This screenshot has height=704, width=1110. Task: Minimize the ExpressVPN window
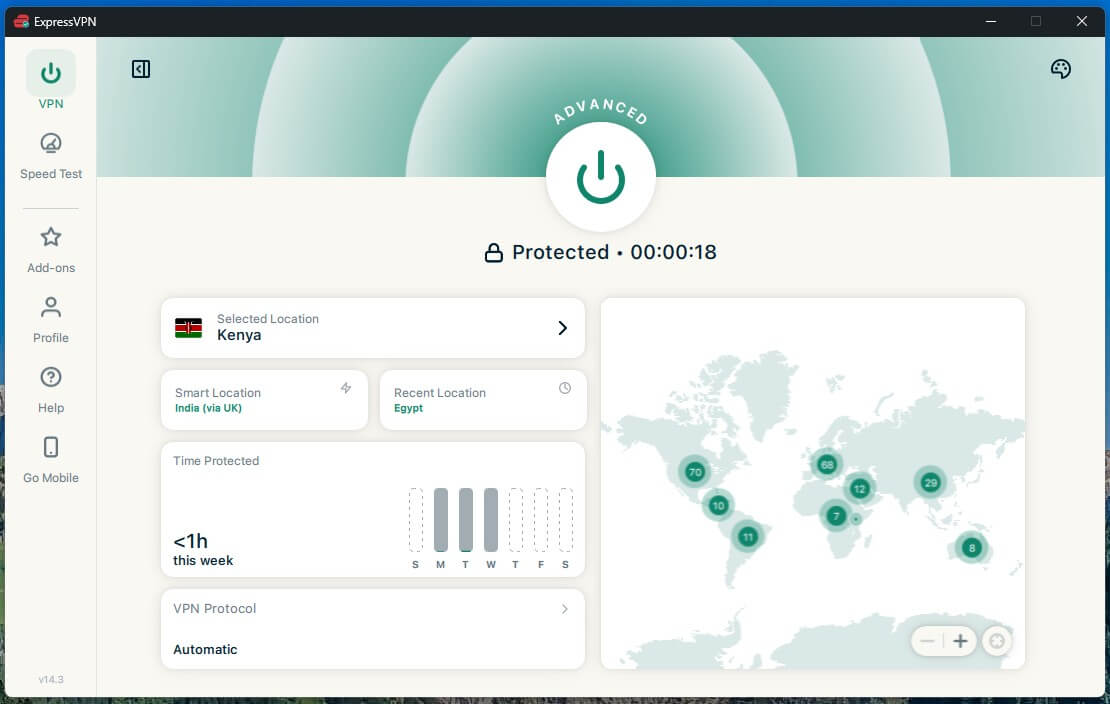[991, 21]
